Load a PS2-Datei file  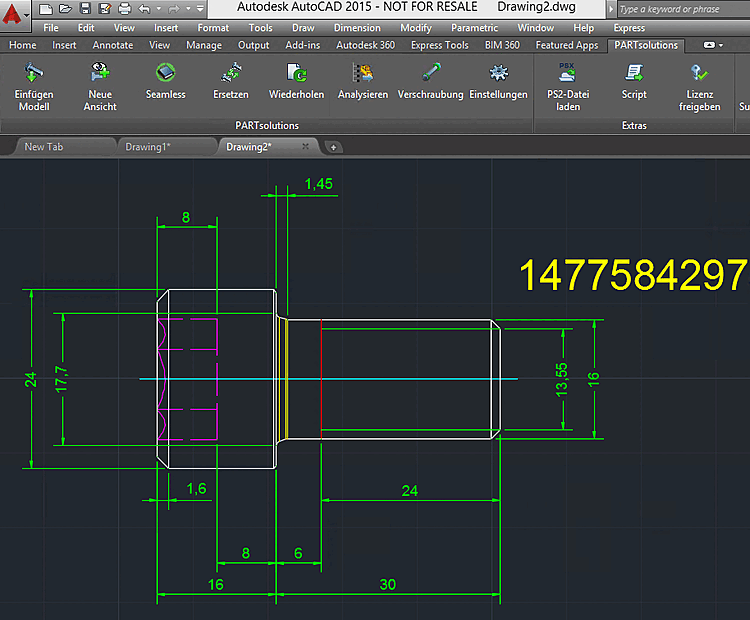pos(567,74)
